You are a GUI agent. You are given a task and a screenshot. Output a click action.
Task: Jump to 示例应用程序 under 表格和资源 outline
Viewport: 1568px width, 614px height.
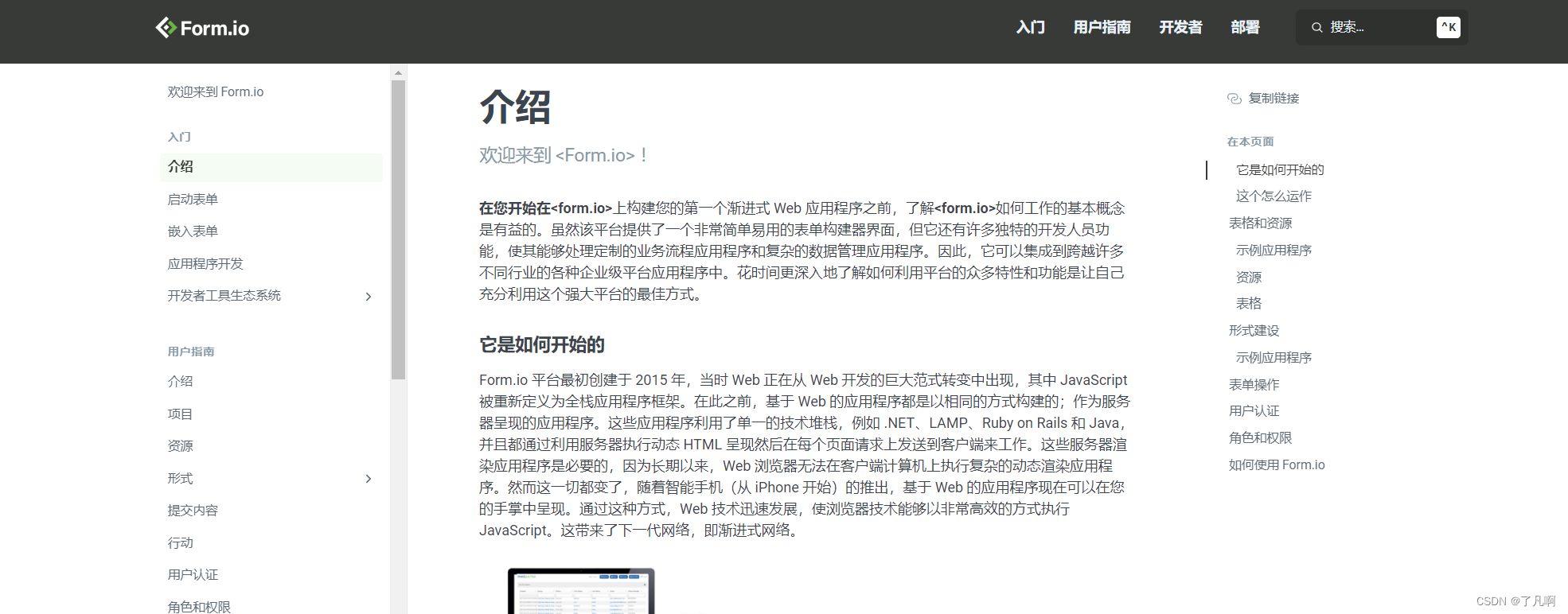1274,251
